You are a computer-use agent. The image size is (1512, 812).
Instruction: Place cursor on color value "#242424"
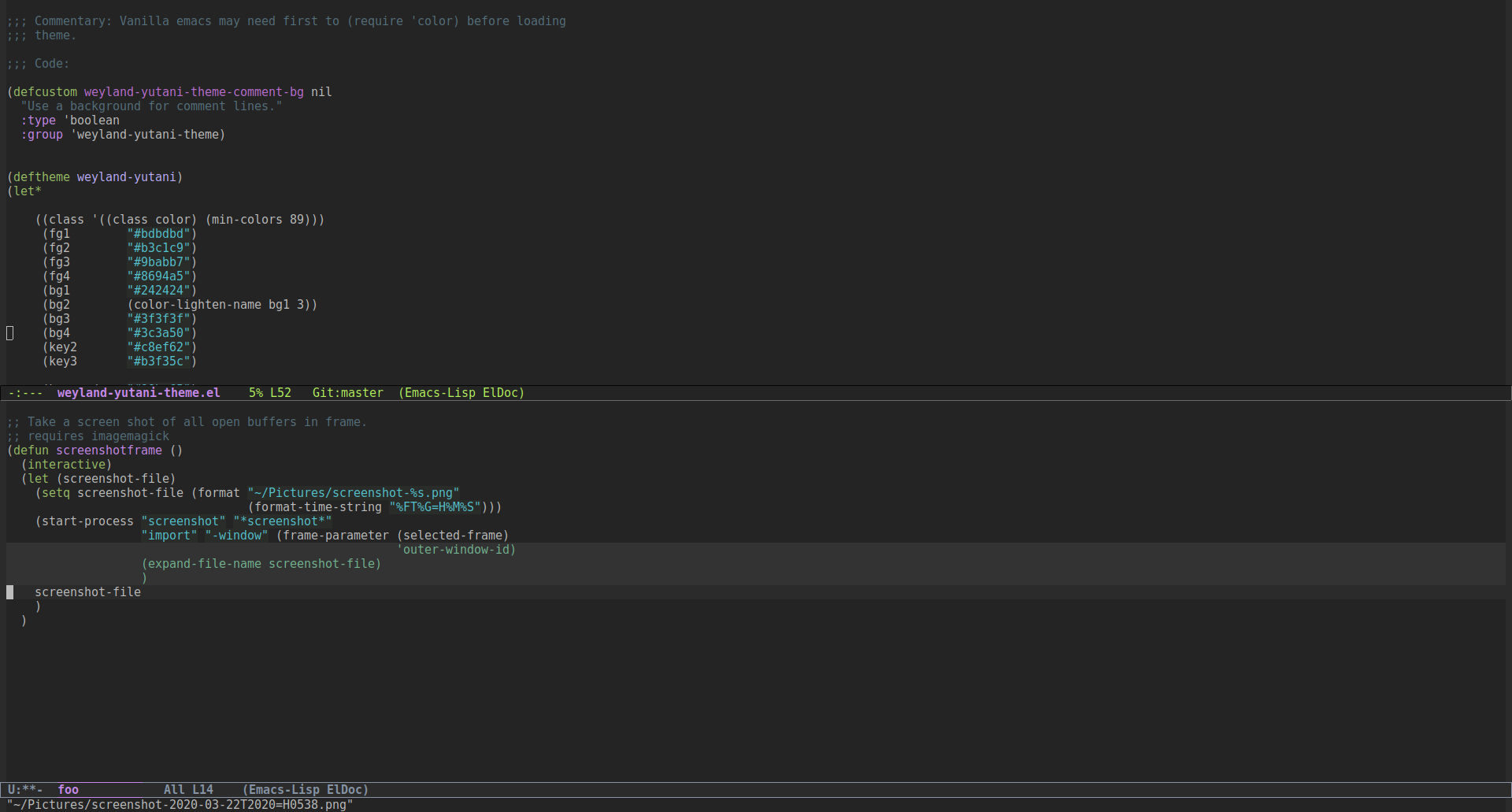[159, 290]
